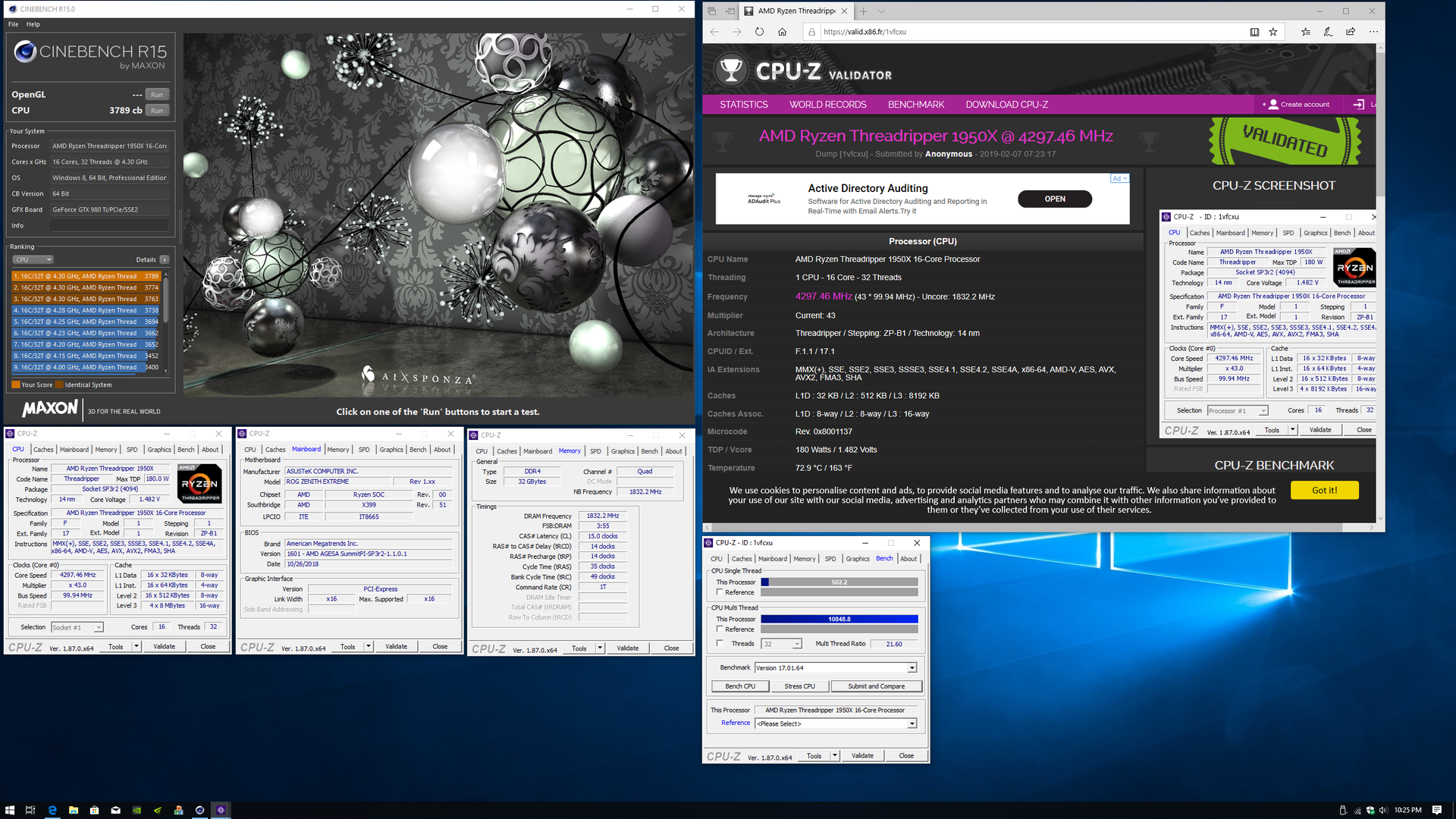Image resolution: width=1456 pixels, height=819 pixels.
Task: Open Reading view in Edge address bar
Action: 1254,32
